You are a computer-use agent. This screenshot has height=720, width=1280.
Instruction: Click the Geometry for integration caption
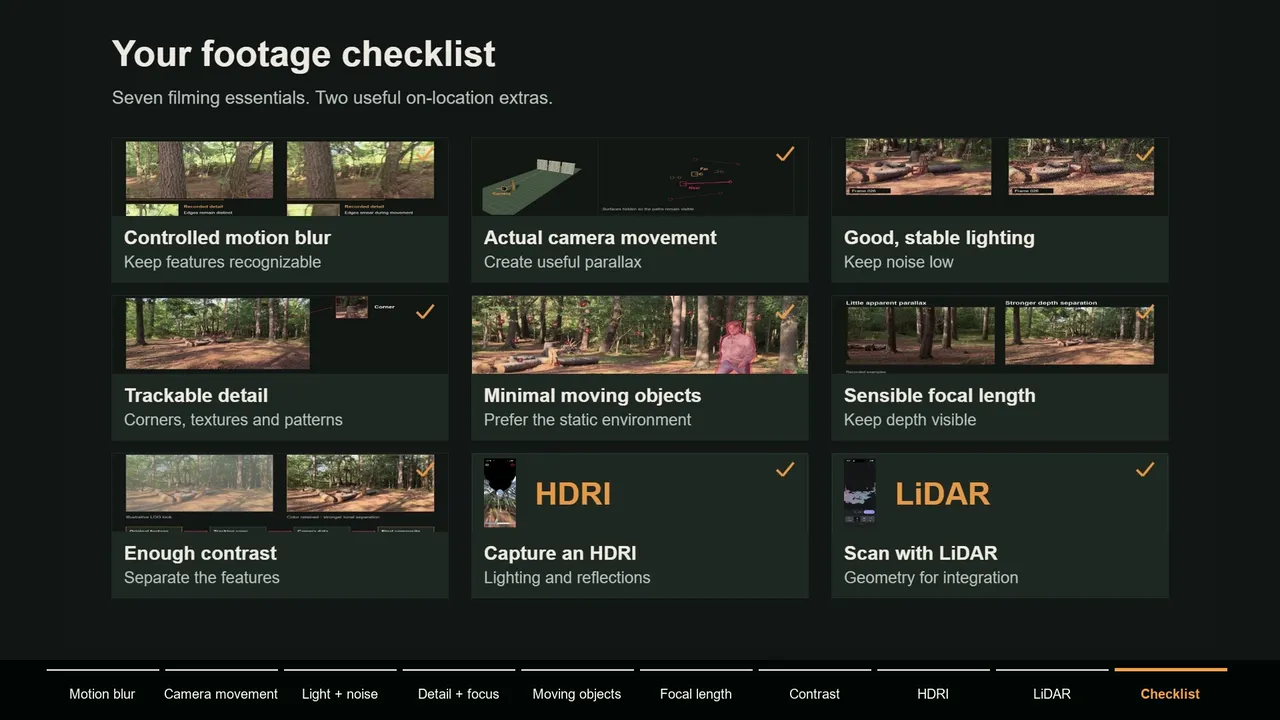pos(931,578)
